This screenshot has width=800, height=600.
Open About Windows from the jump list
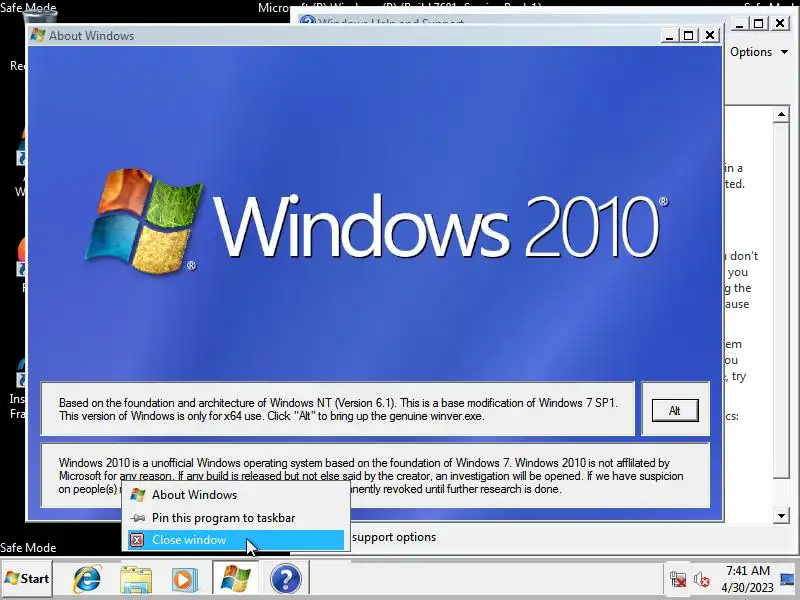click(236, 495)
